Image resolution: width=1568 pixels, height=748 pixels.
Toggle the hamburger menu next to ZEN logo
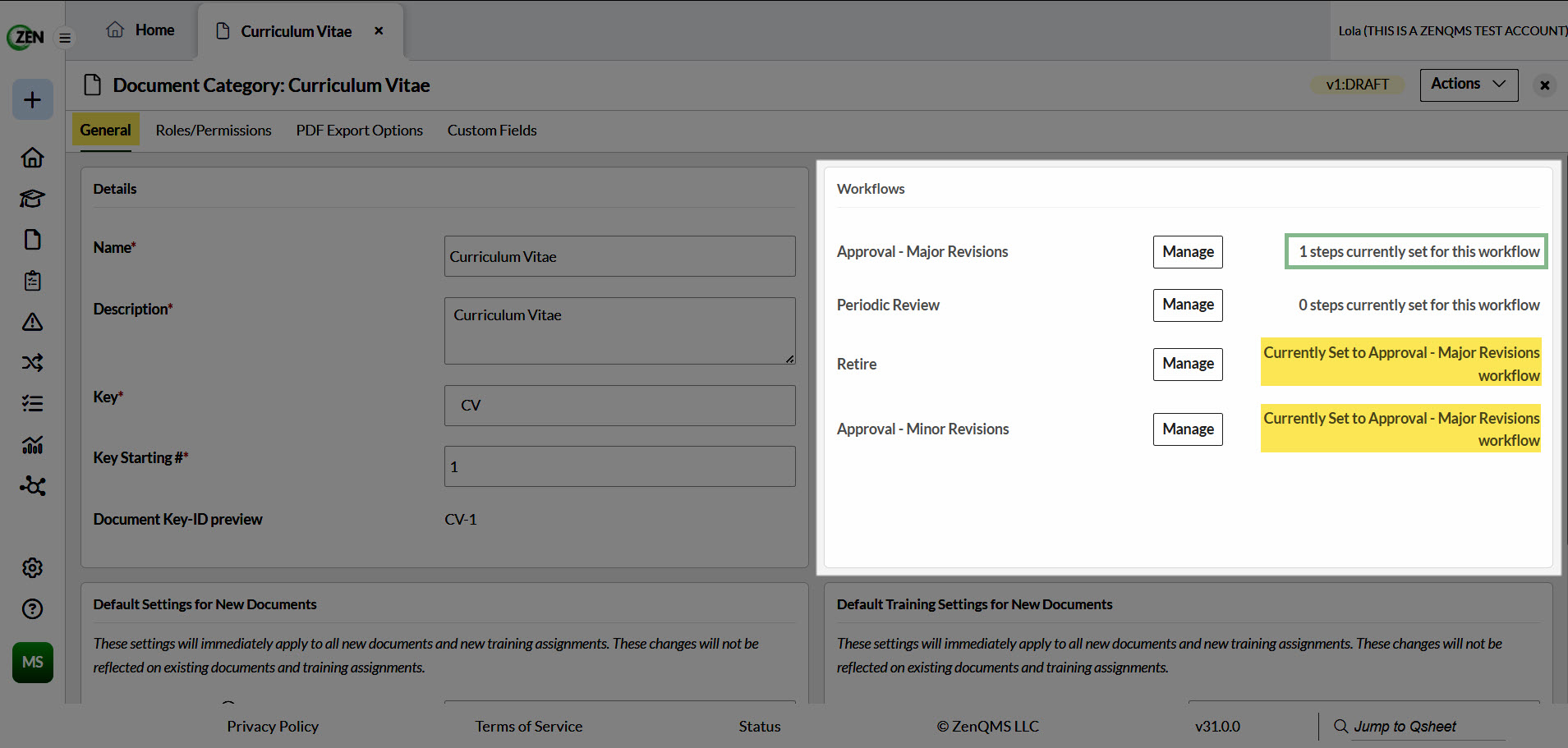click(x=65, y=38)
